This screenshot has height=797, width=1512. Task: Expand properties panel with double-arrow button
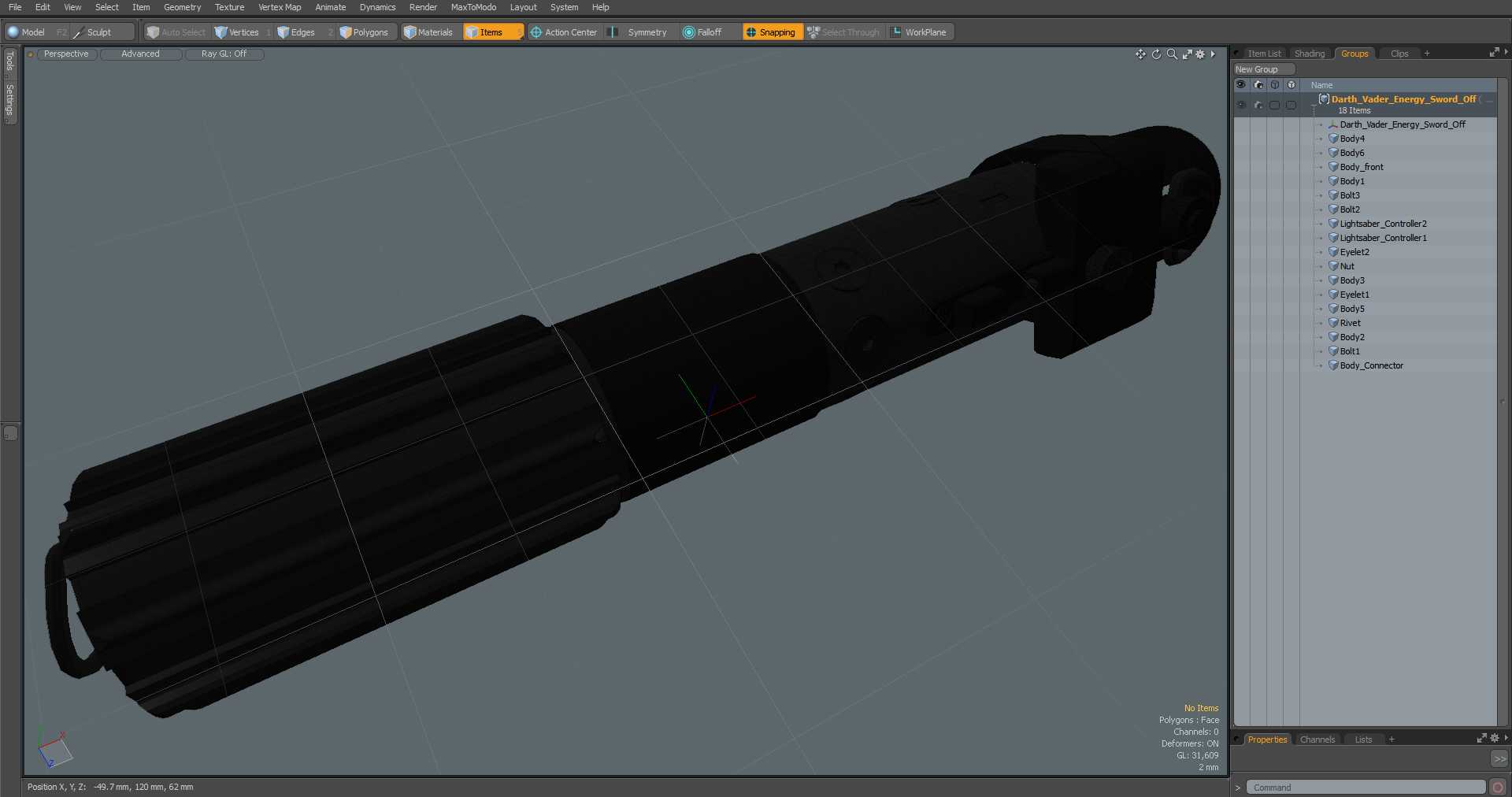(1499, 758)
